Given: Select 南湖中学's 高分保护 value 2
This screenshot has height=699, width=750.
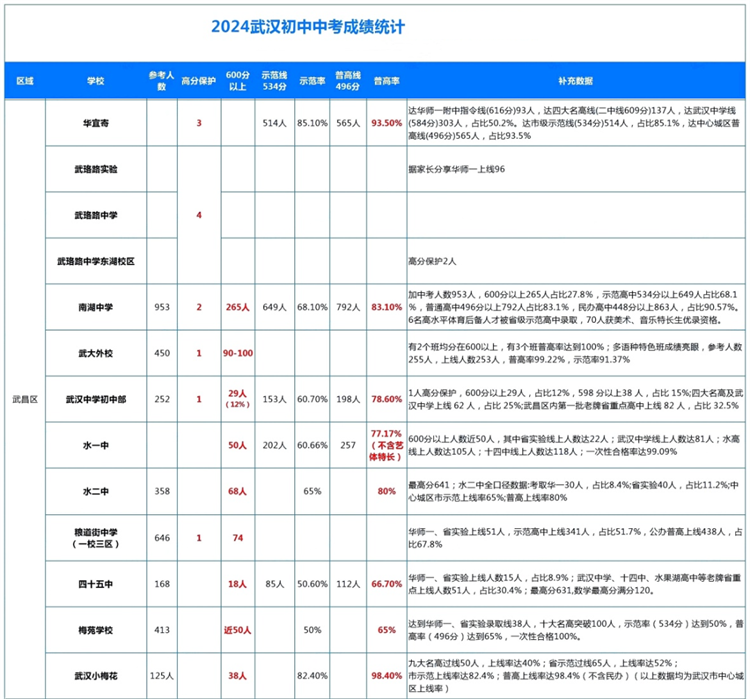Looking at the screenshot, I should click(199, 307).
